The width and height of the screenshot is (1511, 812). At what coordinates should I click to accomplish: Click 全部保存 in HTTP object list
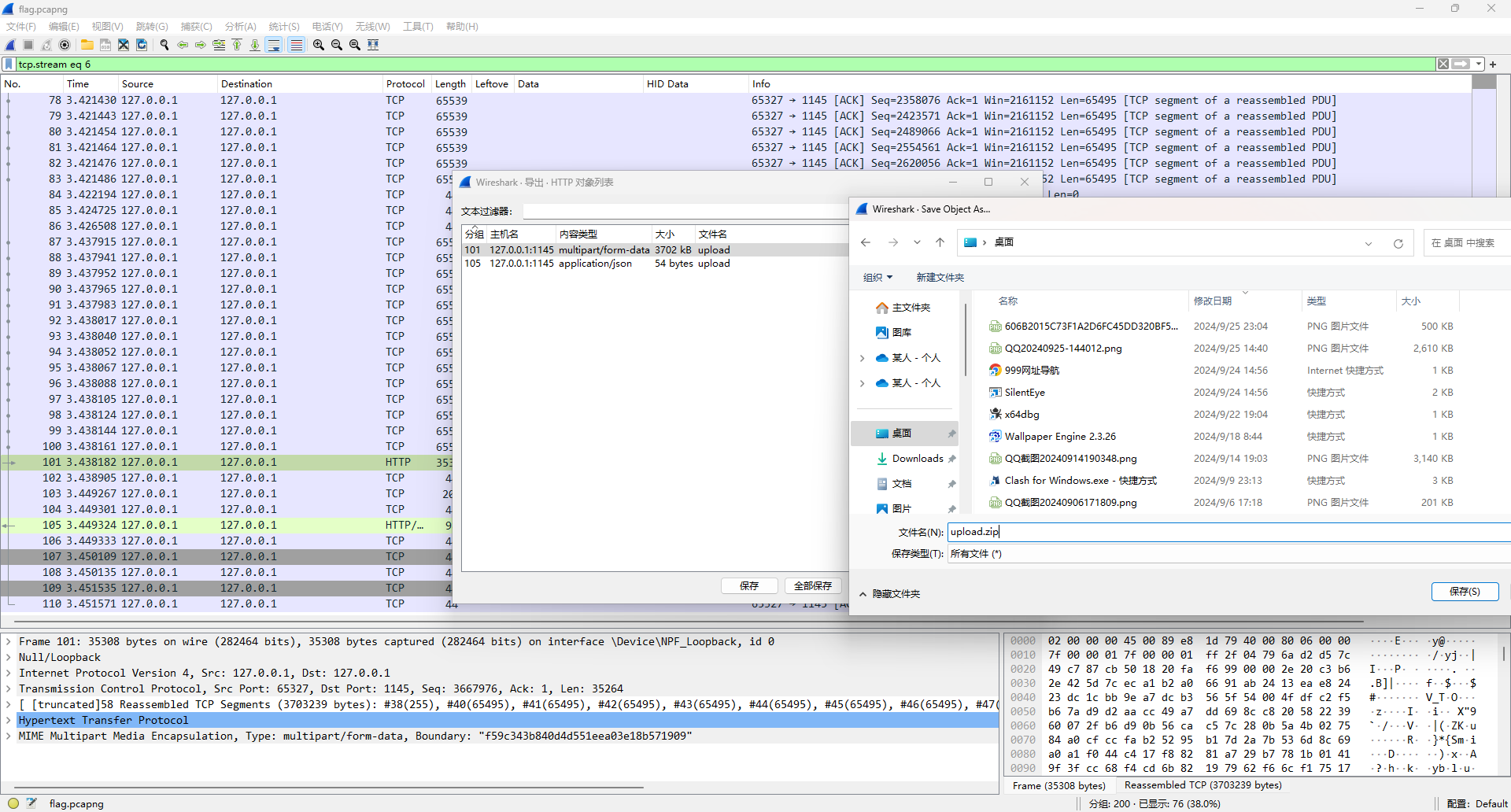coord(812,585)
